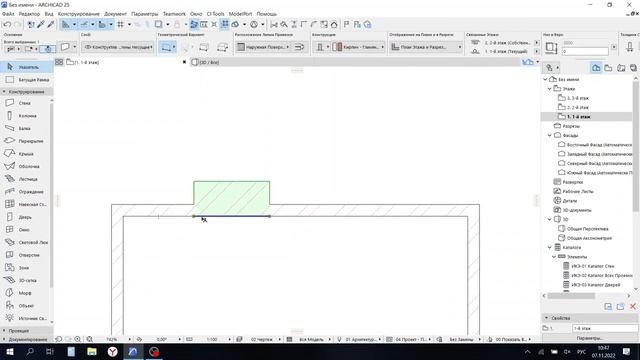Select the Beam (Балка) tool
Viewport: 640px width, 360px height.
[x=24, y=129]
